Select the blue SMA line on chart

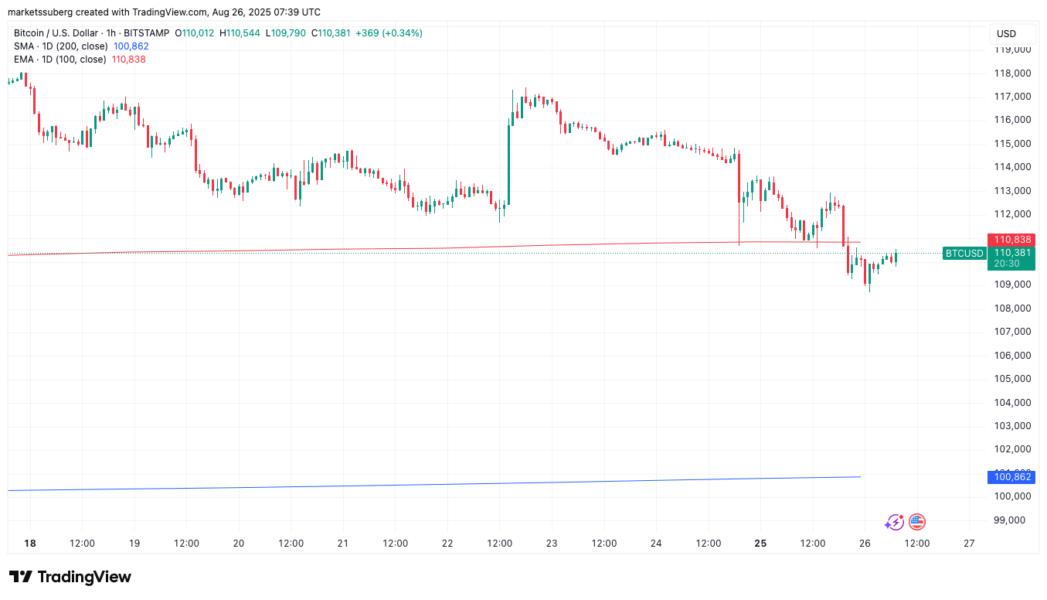point(400,485)
